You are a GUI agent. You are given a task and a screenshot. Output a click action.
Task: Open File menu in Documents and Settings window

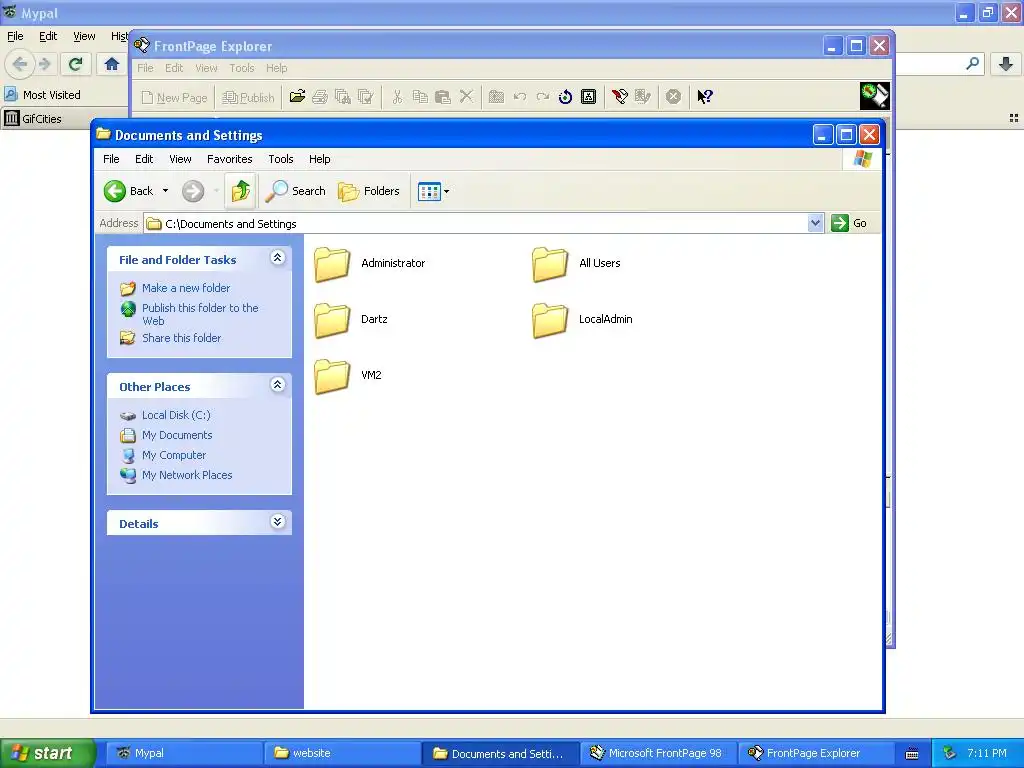[x=111, y=159]
